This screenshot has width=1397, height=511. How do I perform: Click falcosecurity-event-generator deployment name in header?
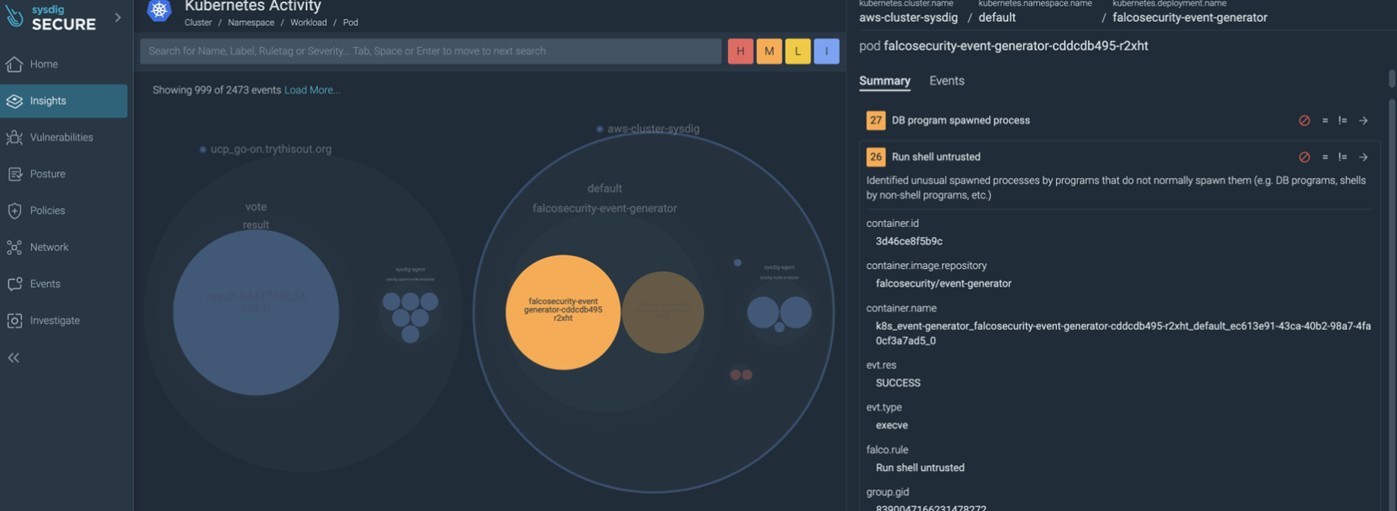[1190, 17]
